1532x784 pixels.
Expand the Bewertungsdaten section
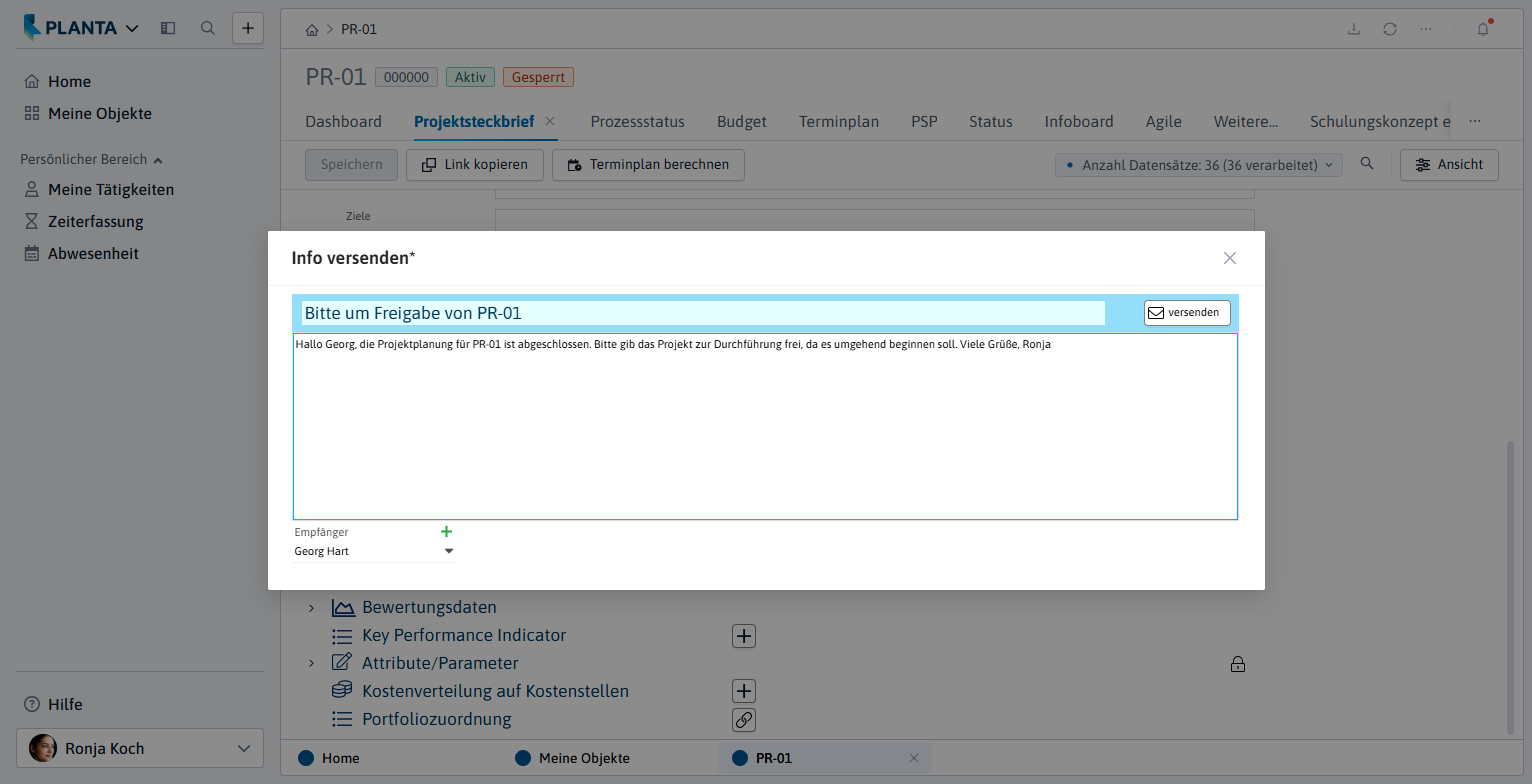coord(311,608)
